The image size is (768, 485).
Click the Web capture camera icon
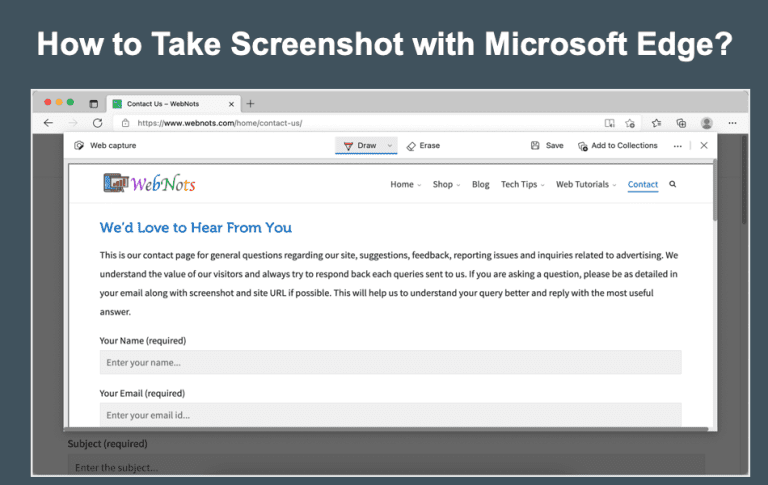coord(79,146)
